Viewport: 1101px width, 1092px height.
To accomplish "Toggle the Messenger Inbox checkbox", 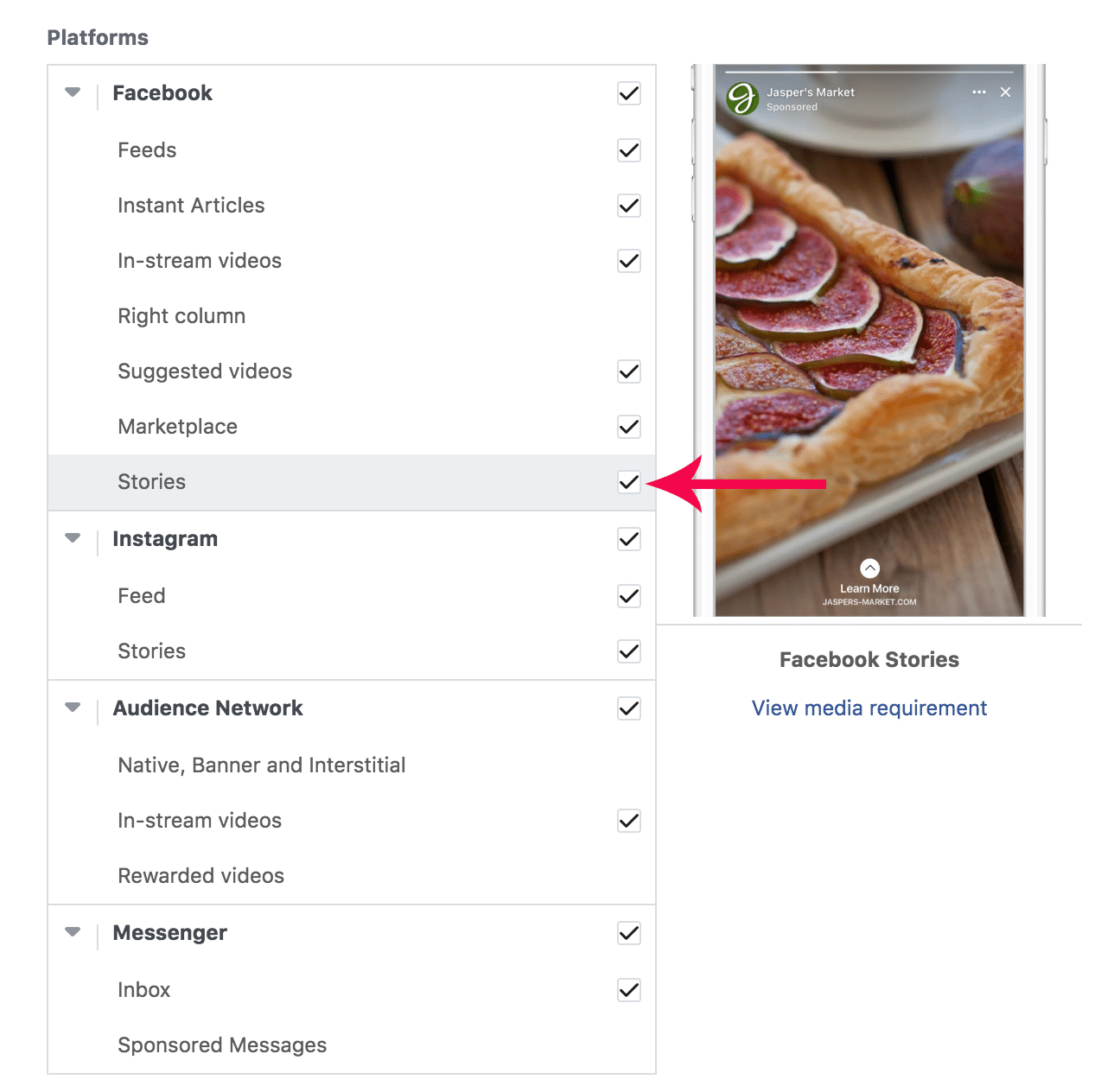I will [x=629, y=990].
